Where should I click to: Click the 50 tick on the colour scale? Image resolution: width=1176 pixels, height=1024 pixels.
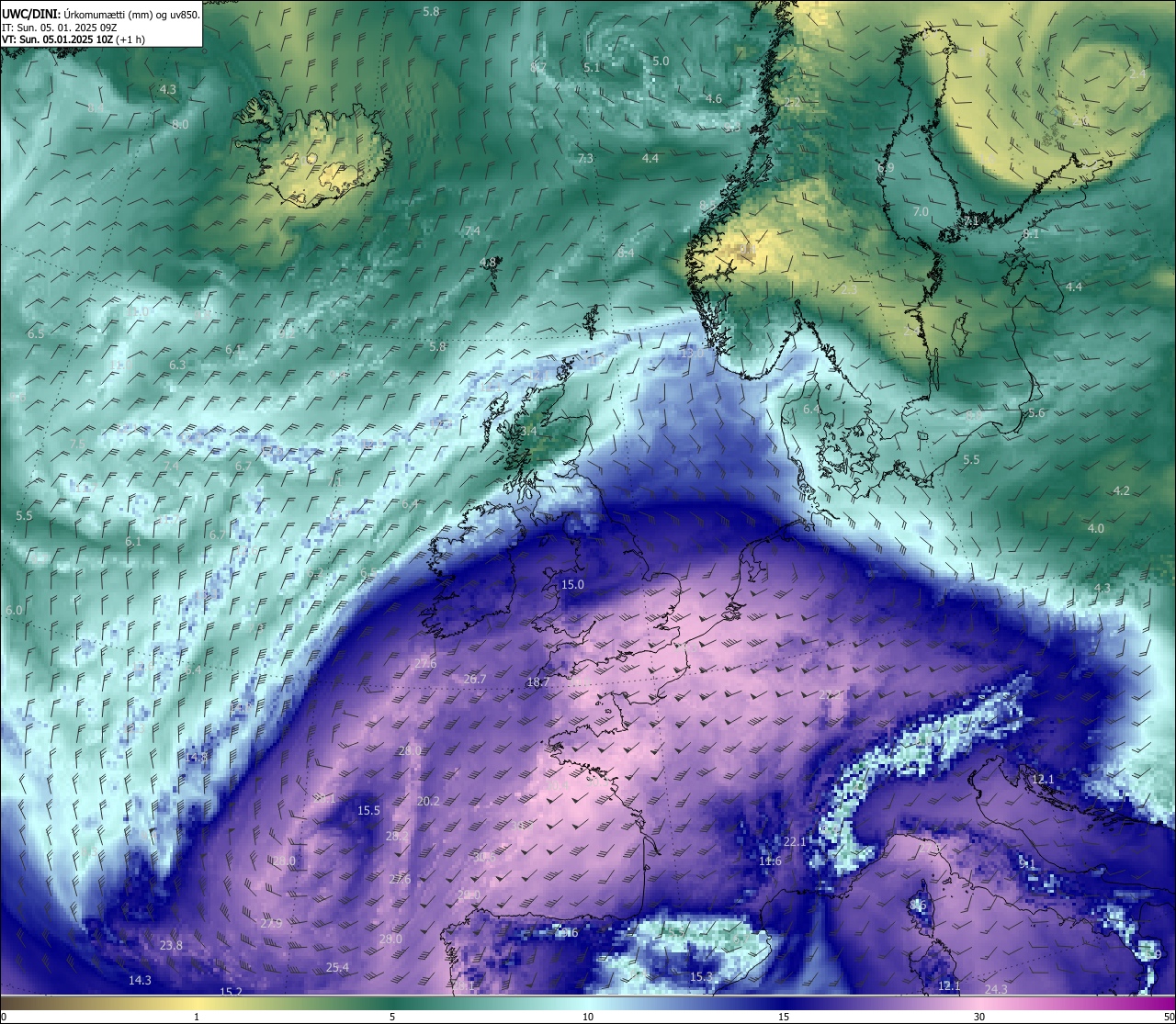click(1170, 1017)
